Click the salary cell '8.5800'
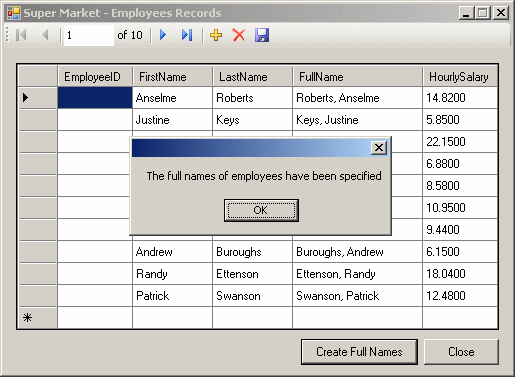This screenshot has height=377, width=515. pos(460,186)
